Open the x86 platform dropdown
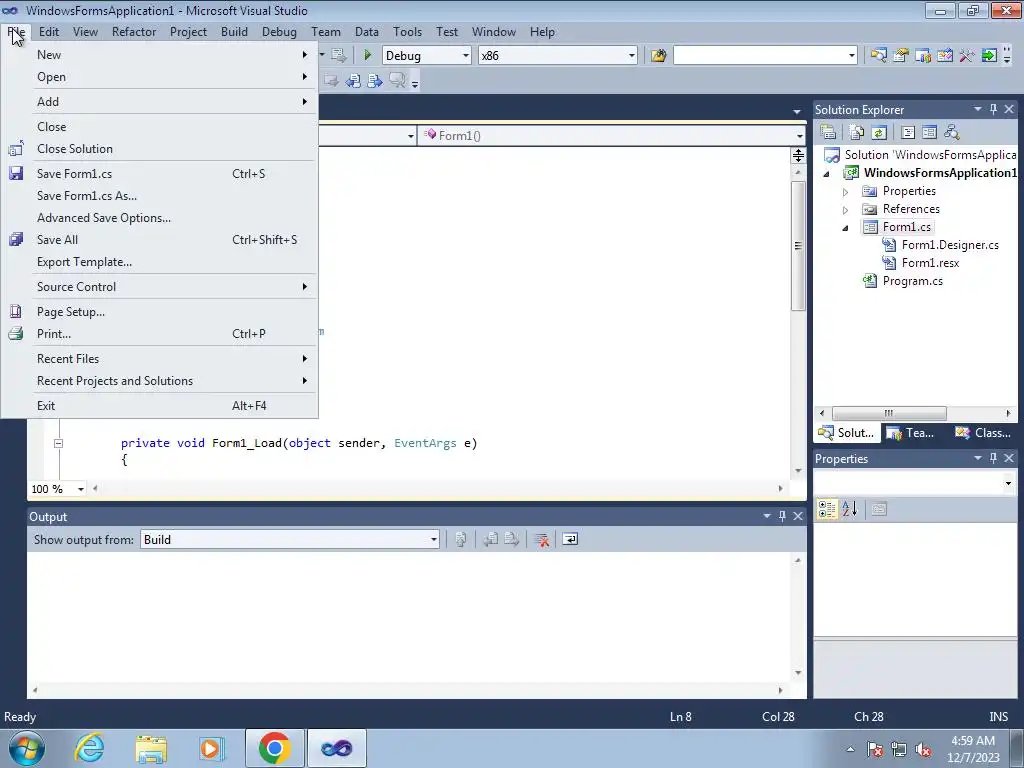1024x768 pixels. click(632, 56)
